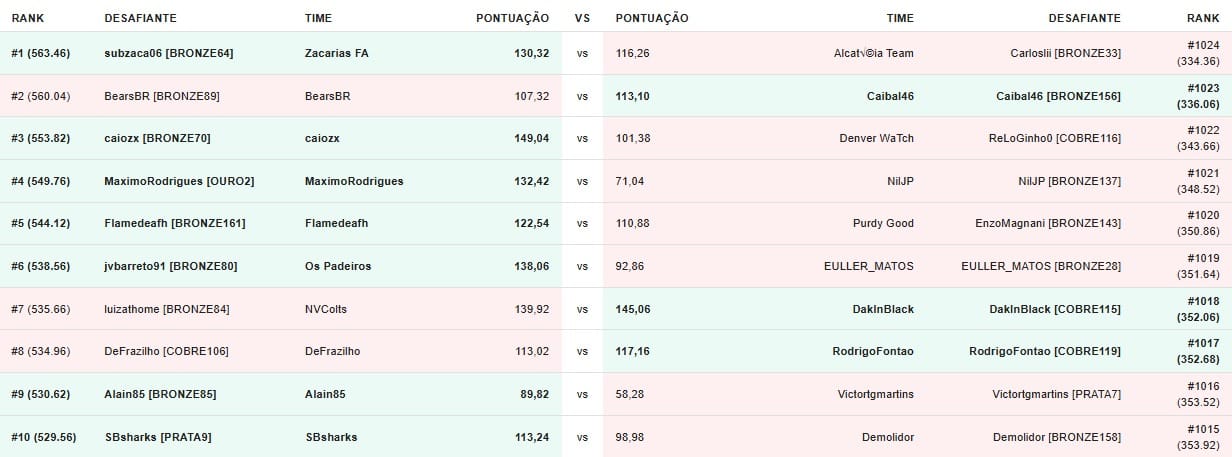The width and height of the screenshot is (1232, 457).
Task: Click the Os Padeiros team name
Action: tap(338, 266)
